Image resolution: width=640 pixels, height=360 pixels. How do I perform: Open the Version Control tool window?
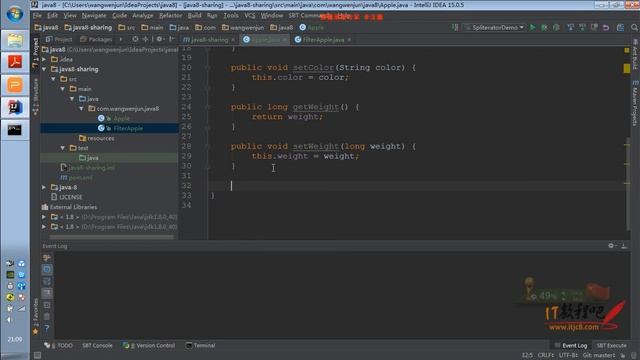[x=149, y=345]
